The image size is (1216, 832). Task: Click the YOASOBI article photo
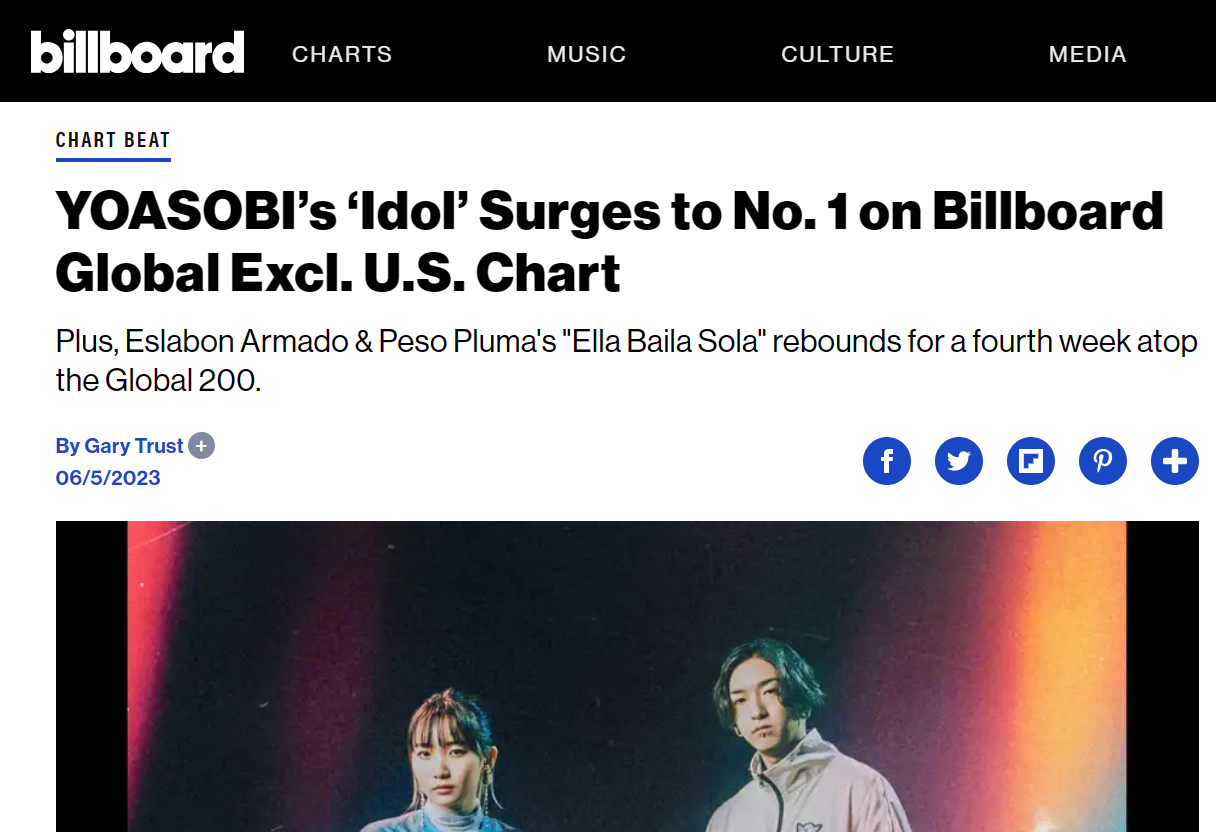tap(627, 676)
